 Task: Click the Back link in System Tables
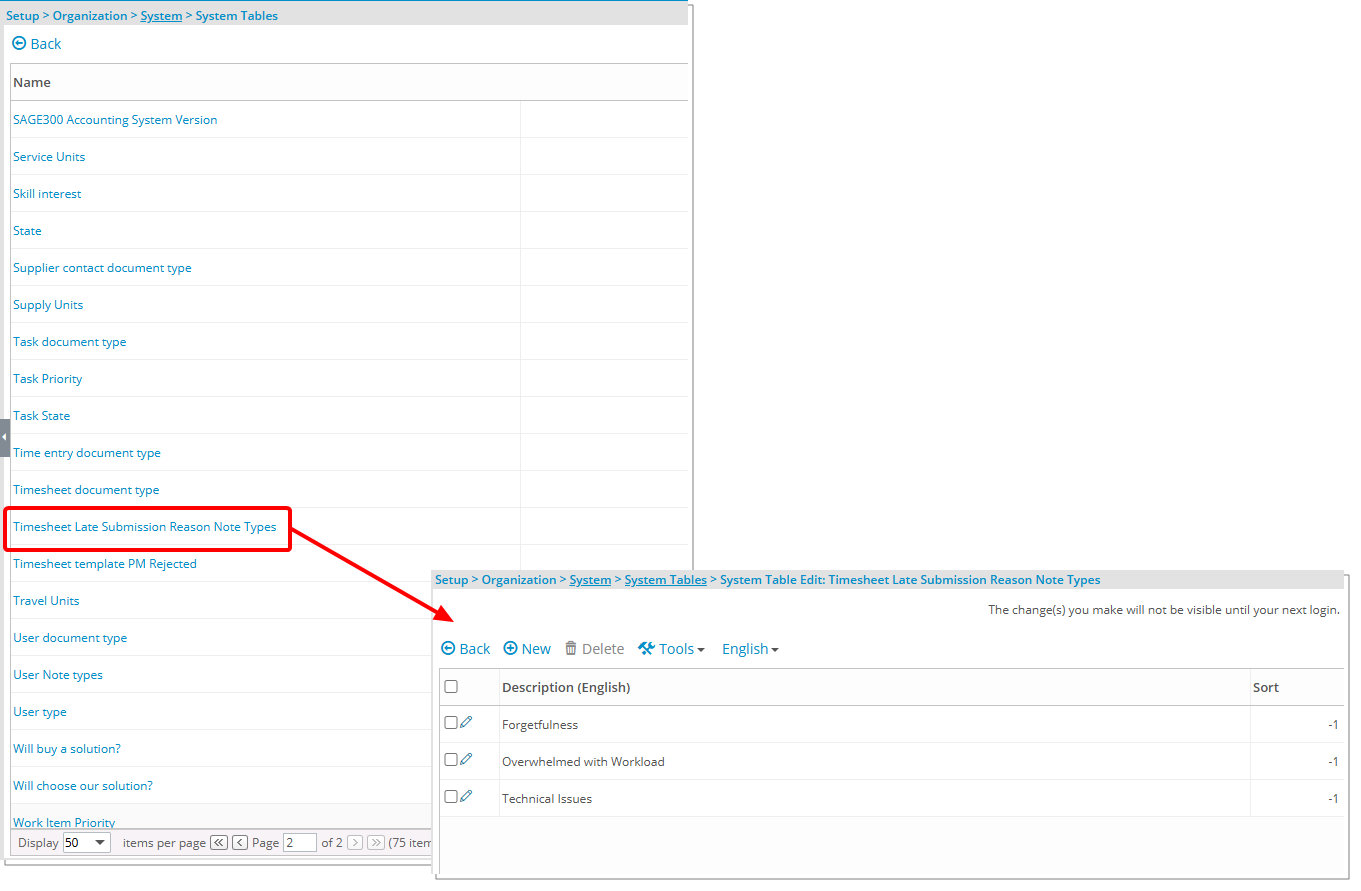pos(37,44)
